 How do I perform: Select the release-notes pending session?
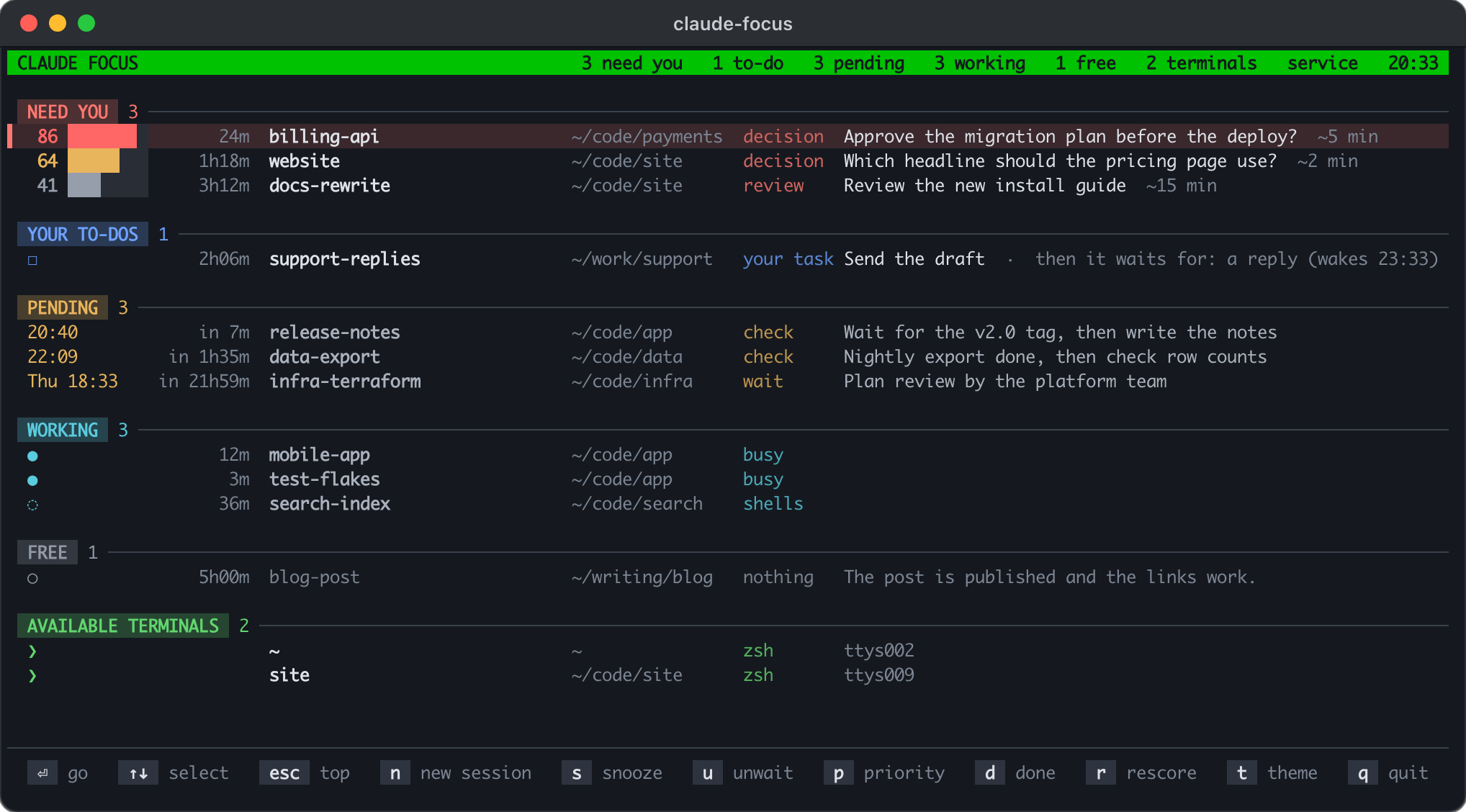pyautogui.click(x=335, y=332)
